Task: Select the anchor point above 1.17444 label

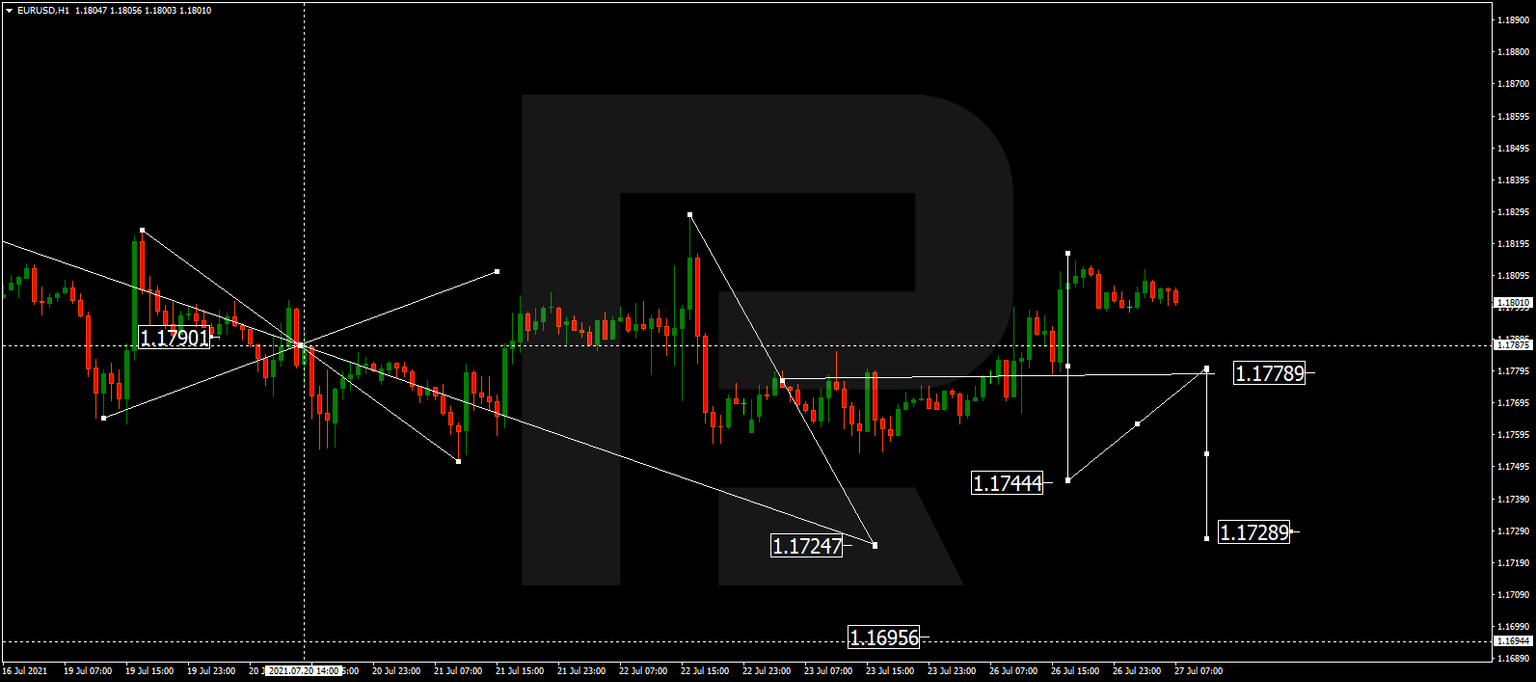Action: pyautogui.click(x=1069, y=365)
